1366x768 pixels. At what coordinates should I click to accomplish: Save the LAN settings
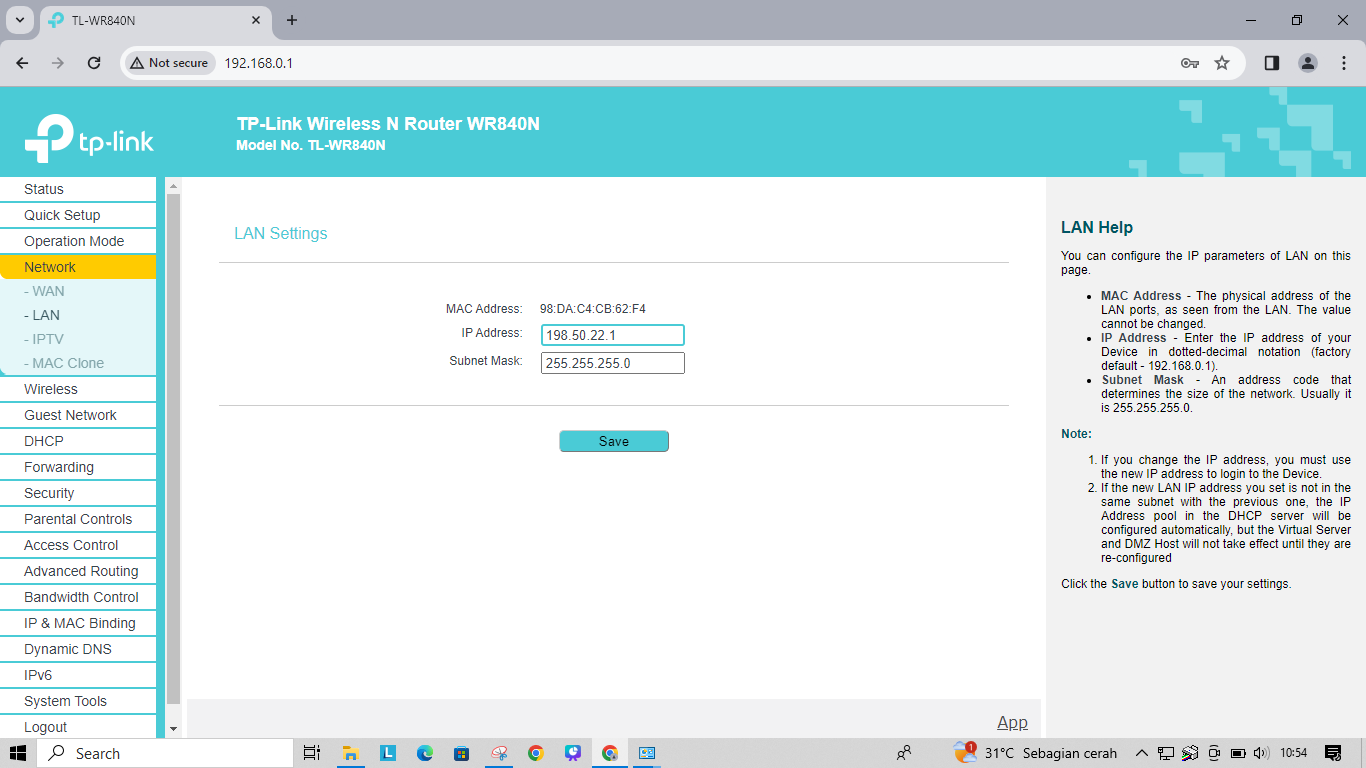pyautogui.click(x=614, y=441)
